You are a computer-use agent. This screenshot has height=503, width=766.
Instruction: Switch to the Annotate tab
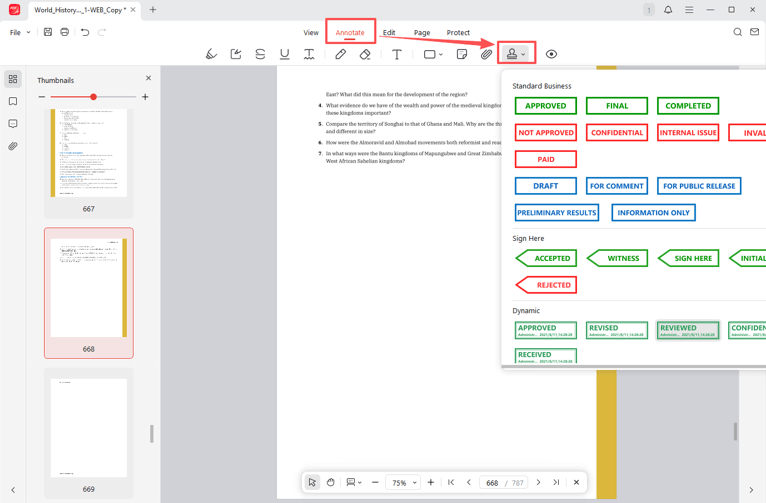[350, 33]
